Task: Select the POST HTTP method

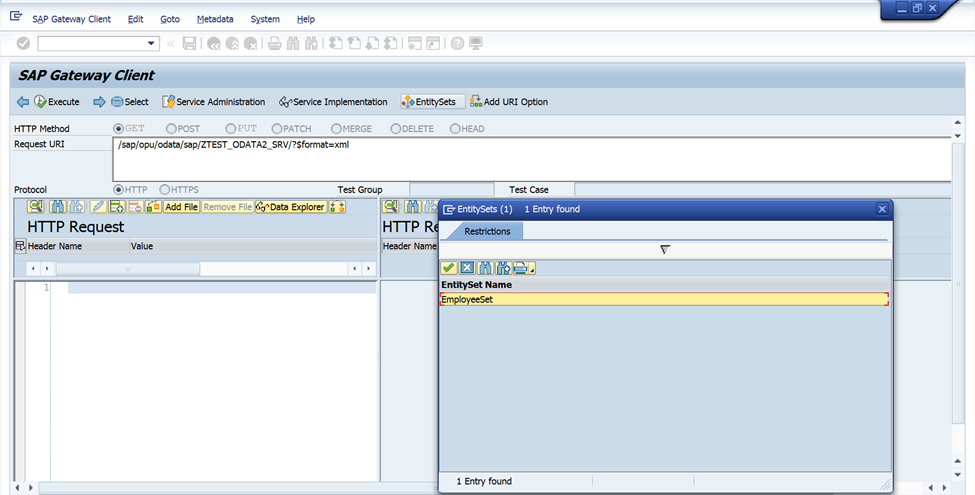Action: (x=171, y=129)
